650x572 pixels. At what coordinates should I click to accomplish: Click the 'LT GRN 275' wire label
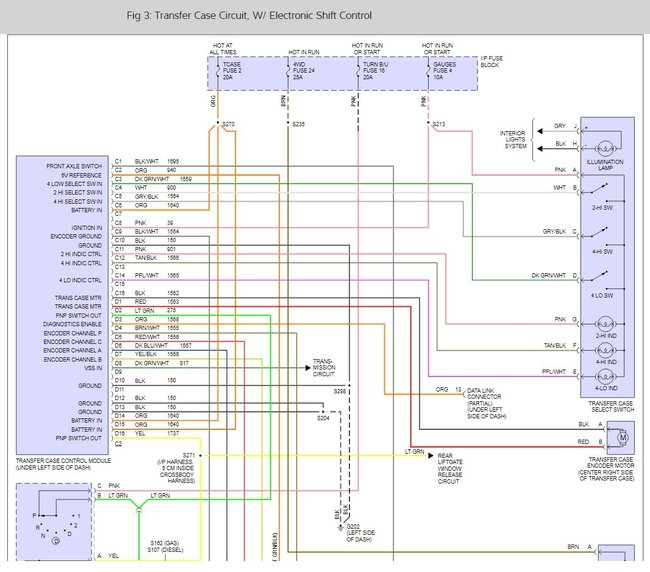[155, 310]
